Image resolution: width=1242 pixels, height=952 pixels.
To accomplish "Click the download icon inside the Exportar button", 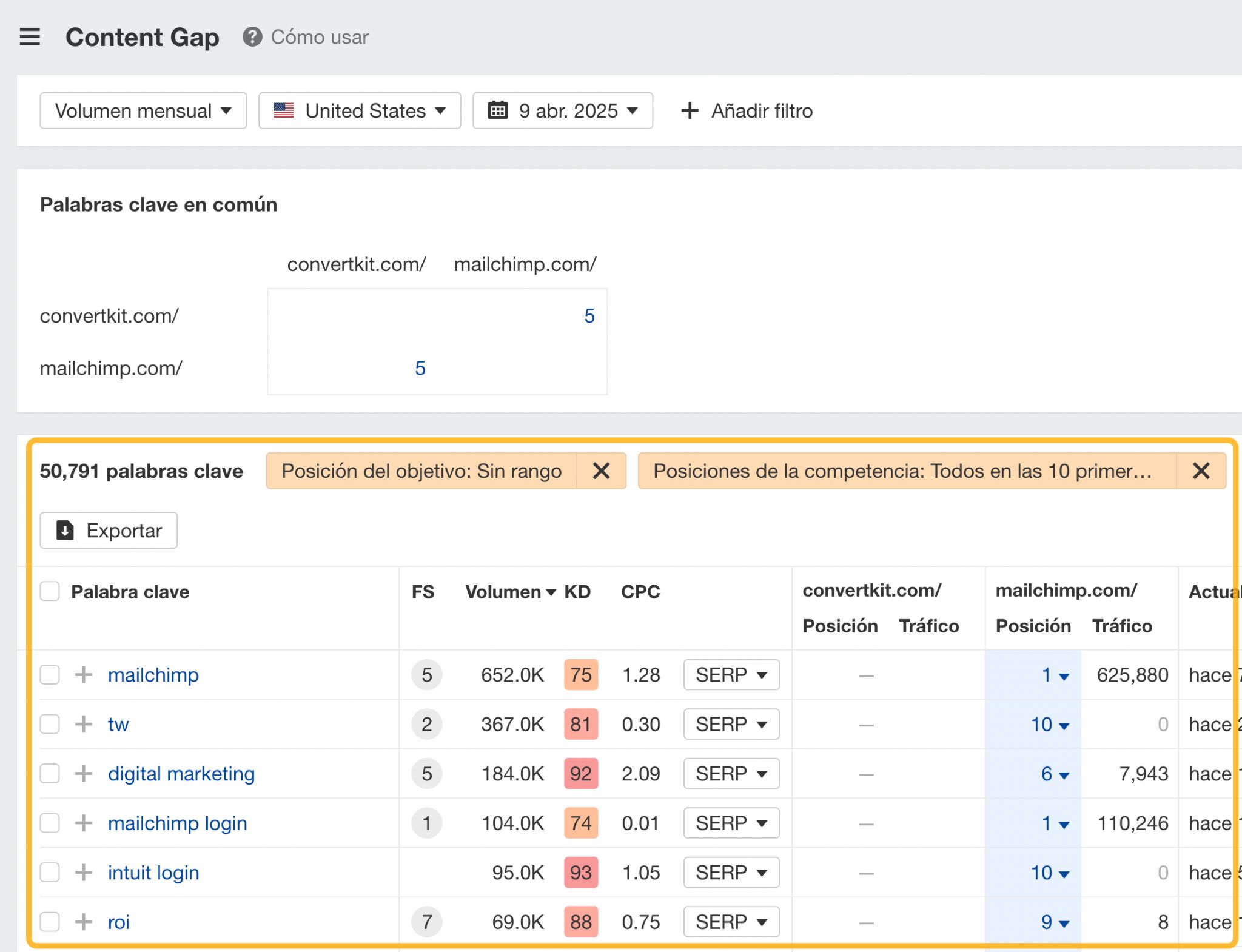I will [x=67, y=530].
